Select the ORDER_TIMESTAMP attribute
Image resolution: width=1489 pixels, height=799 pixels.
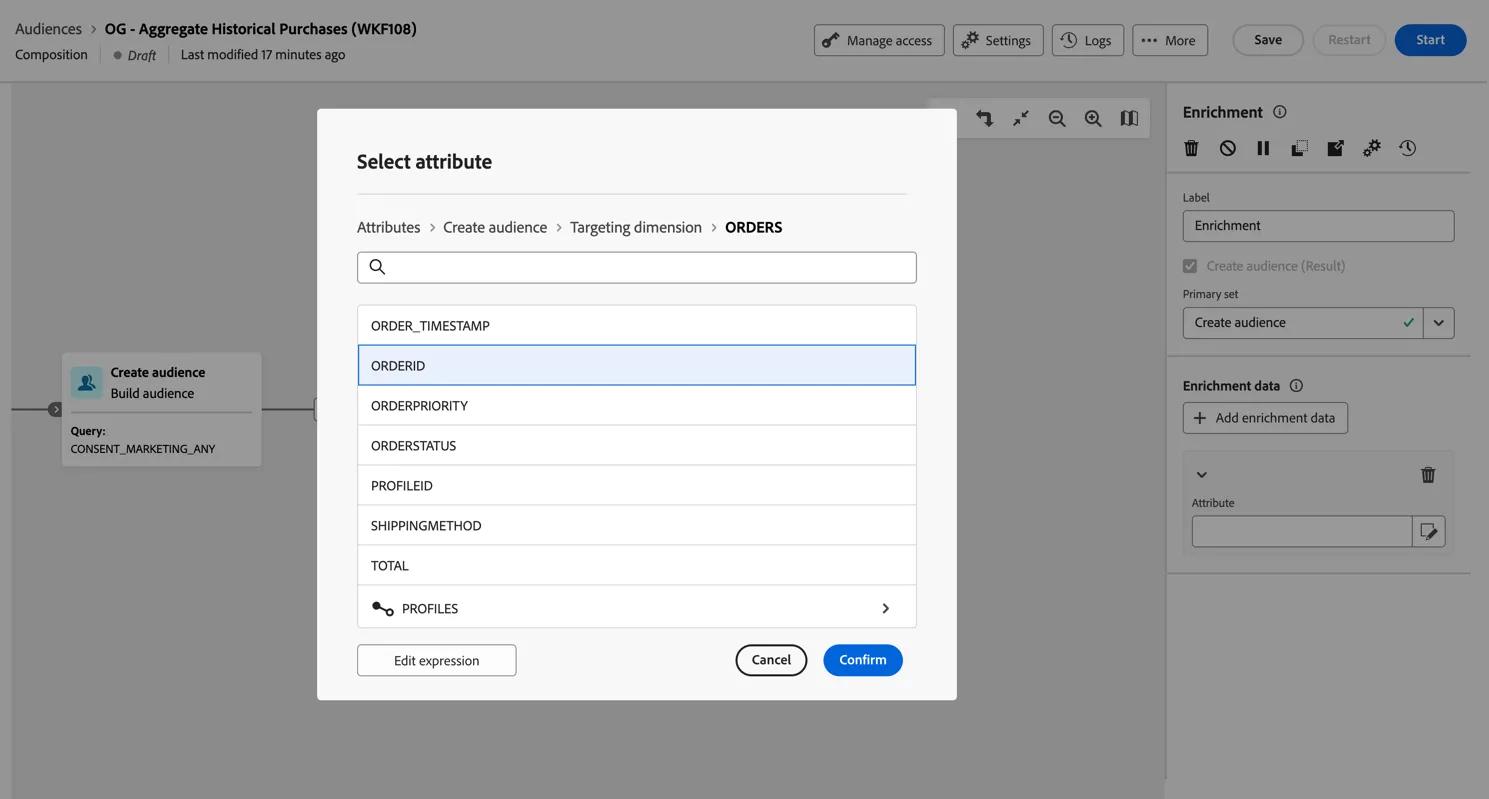coord(636,326)
